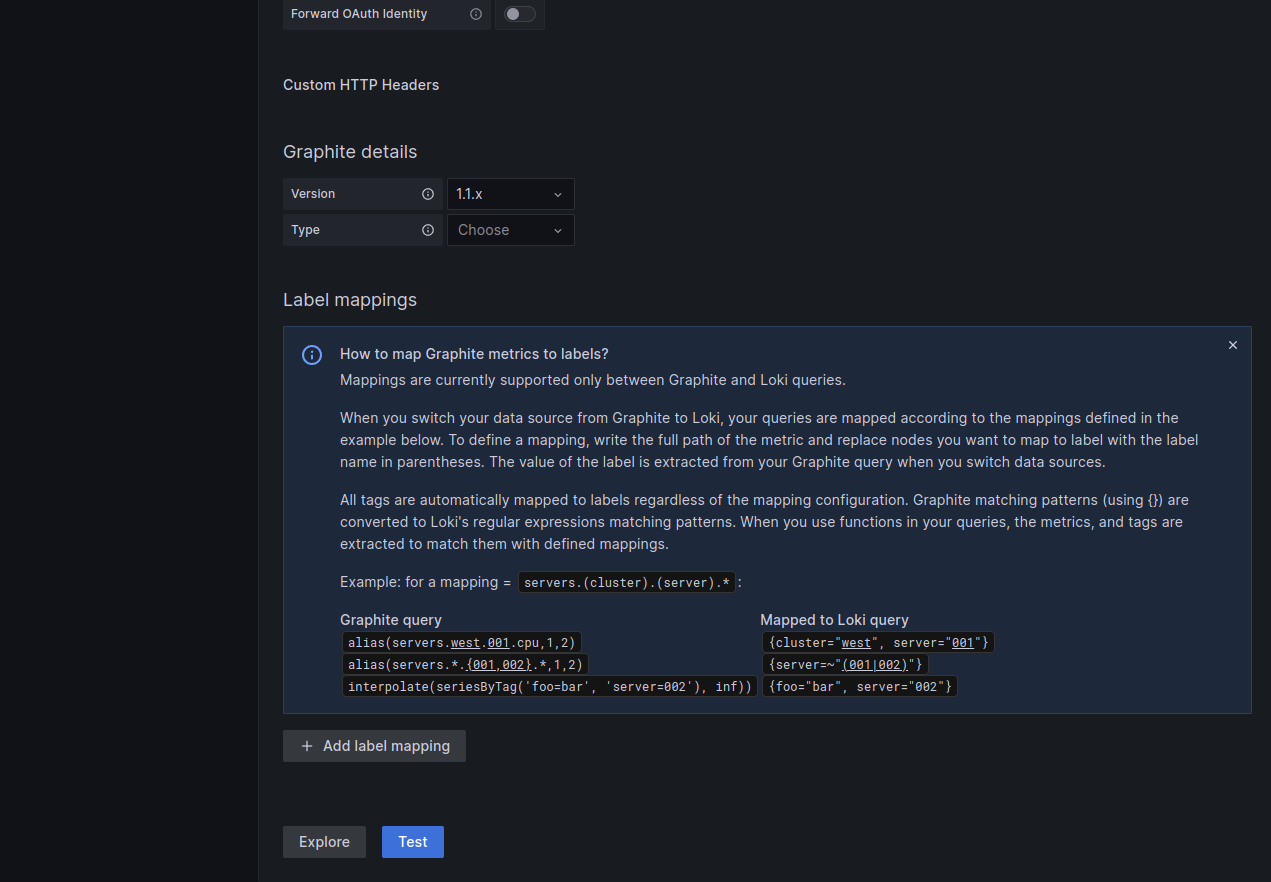Click the Graphite details heading

point(350,152)
